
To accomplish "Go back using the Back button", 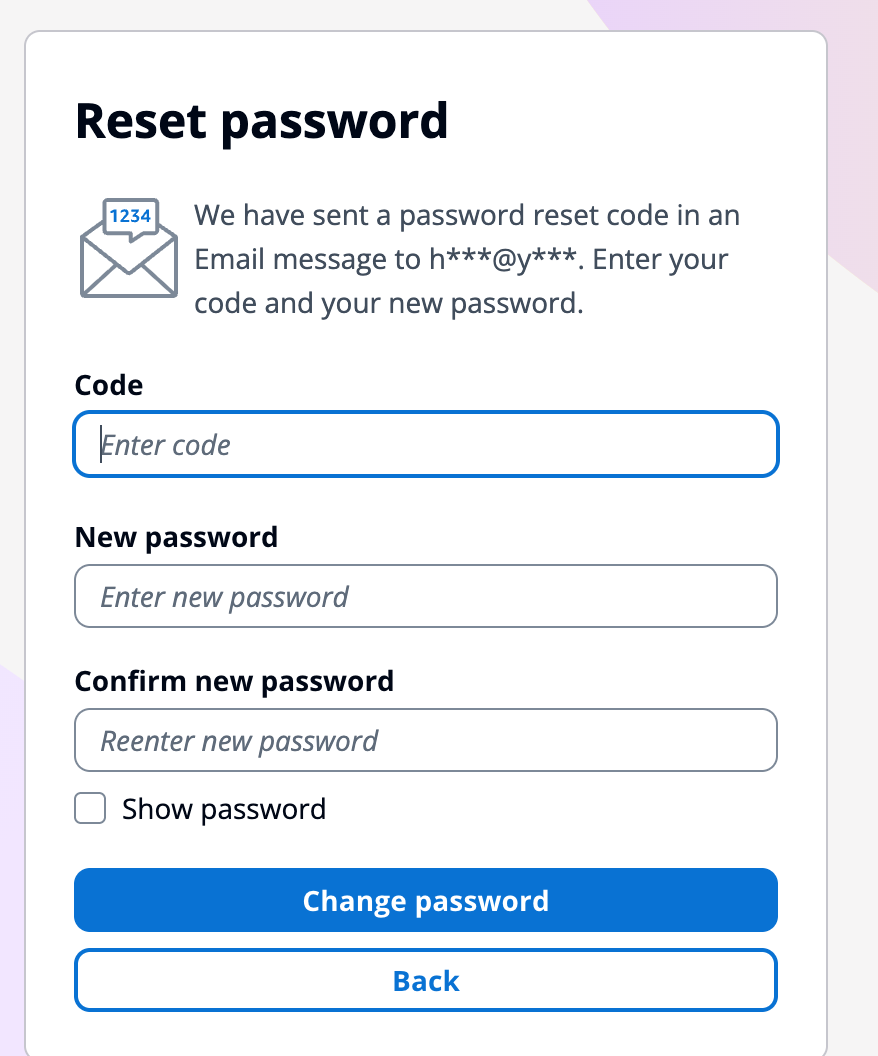I will [x=426, y=981].
